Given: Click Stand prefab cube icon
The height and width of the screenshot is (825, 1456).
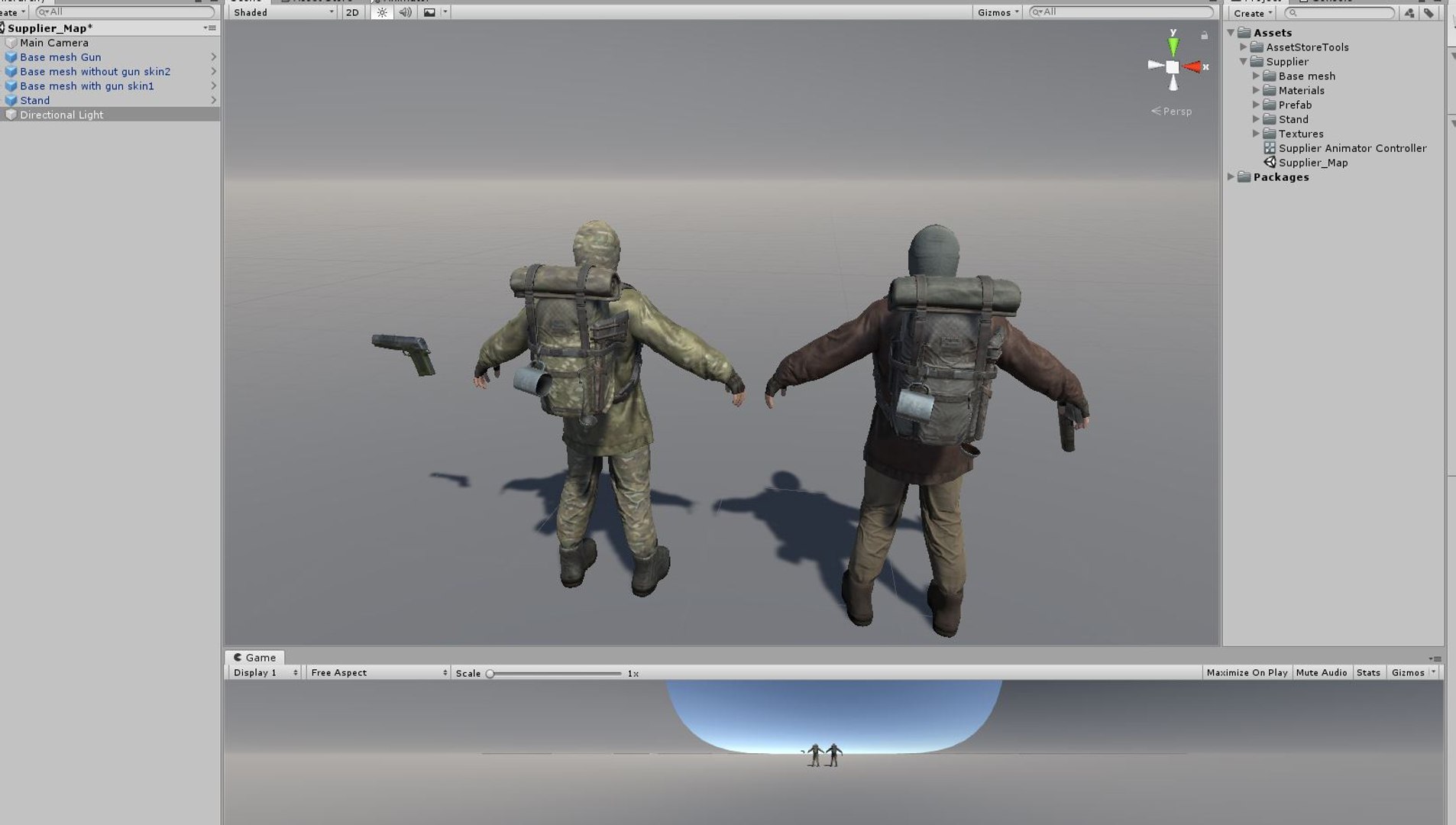Looking at the screenshot, I should 11,101.
